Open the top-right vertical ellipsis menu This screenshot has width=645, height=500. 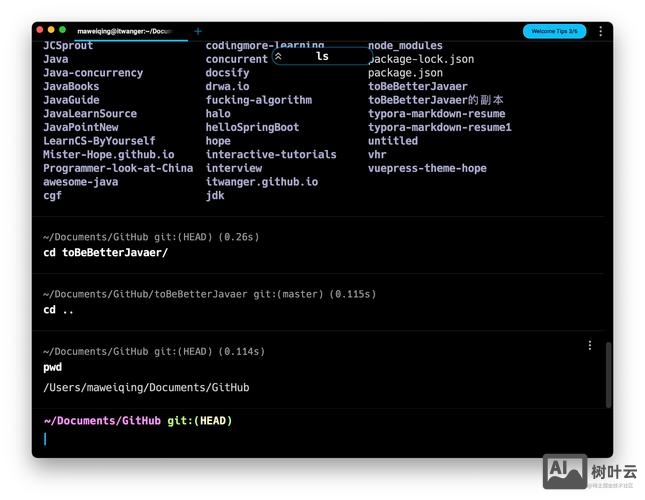[600, 31]
